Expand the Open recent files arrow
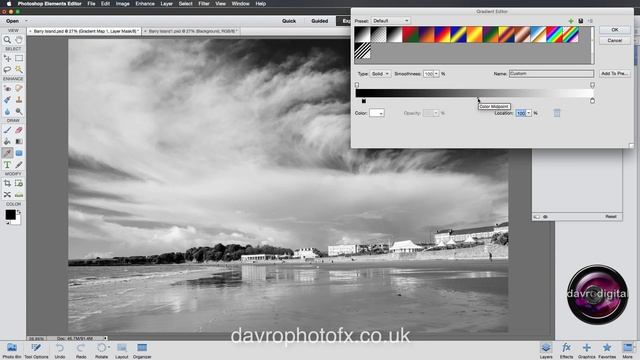 (26, 21)
